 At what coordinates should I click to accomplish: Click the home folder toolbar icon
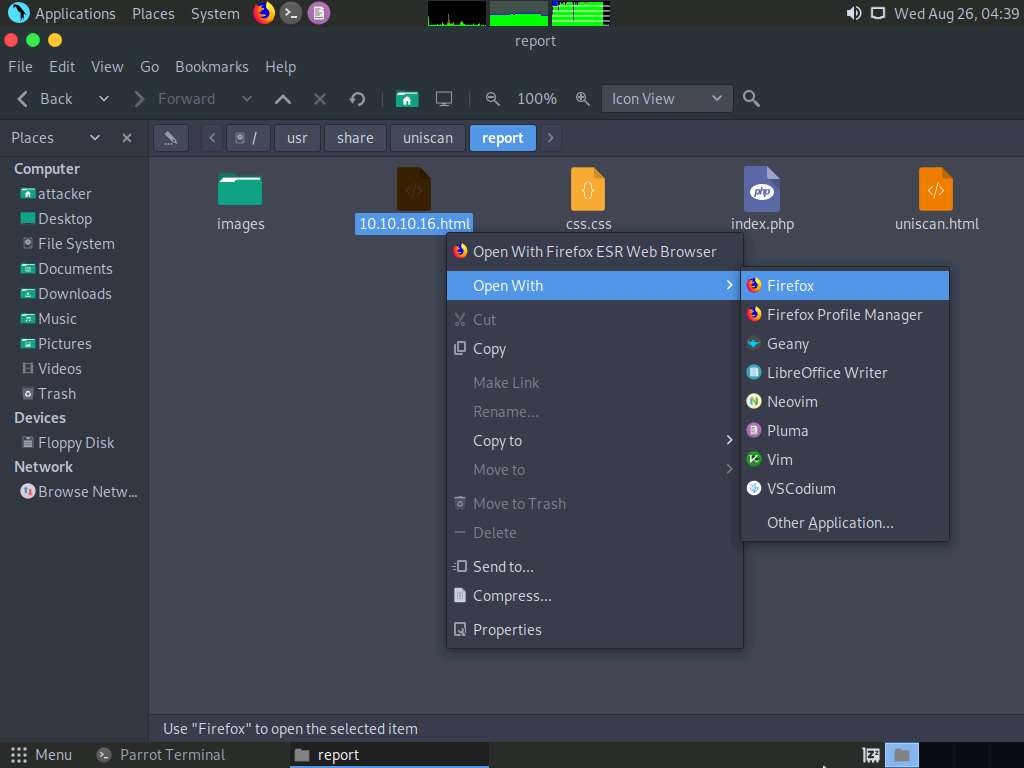pyautogui.click(x=407, y=99)
